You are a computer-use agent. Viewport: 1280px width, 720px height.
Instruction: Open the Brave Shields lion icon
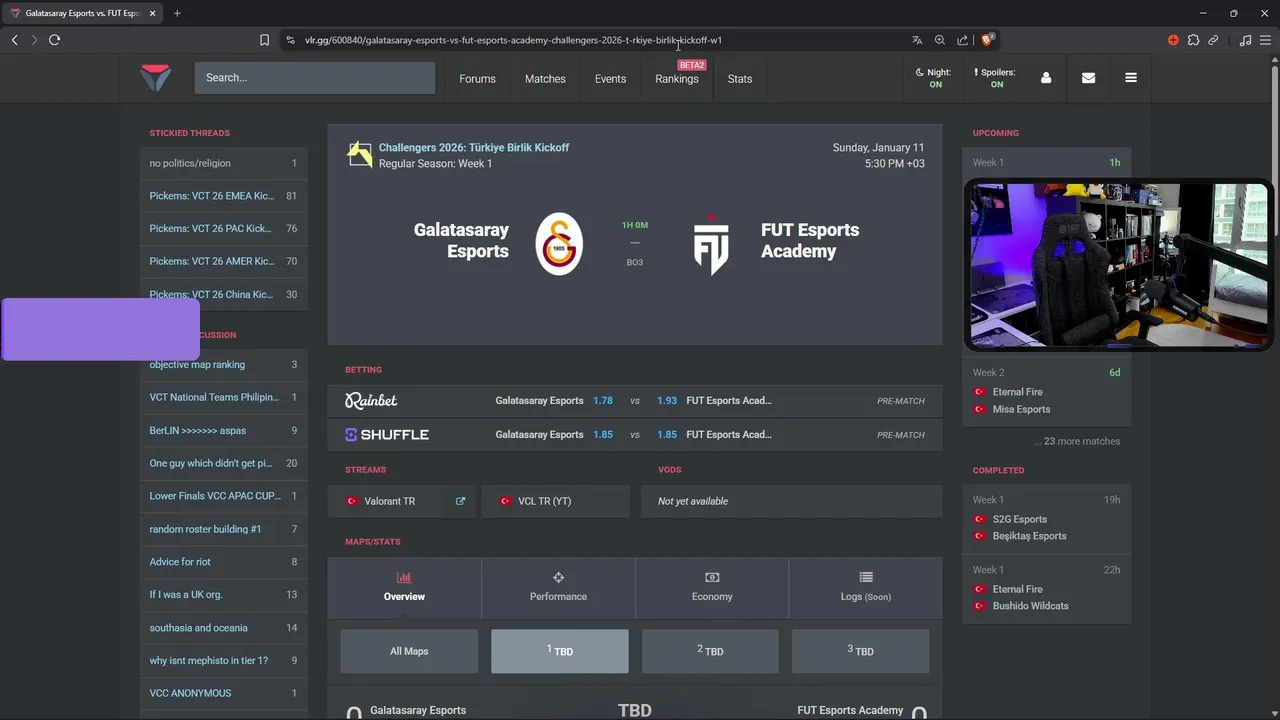pos(987,40)
